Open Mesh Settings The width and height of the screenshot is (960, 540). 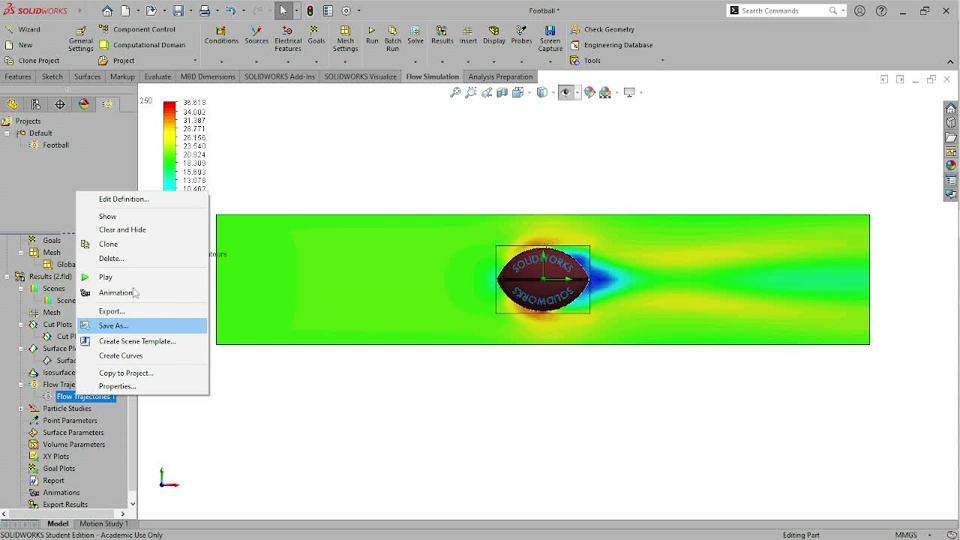345,39
